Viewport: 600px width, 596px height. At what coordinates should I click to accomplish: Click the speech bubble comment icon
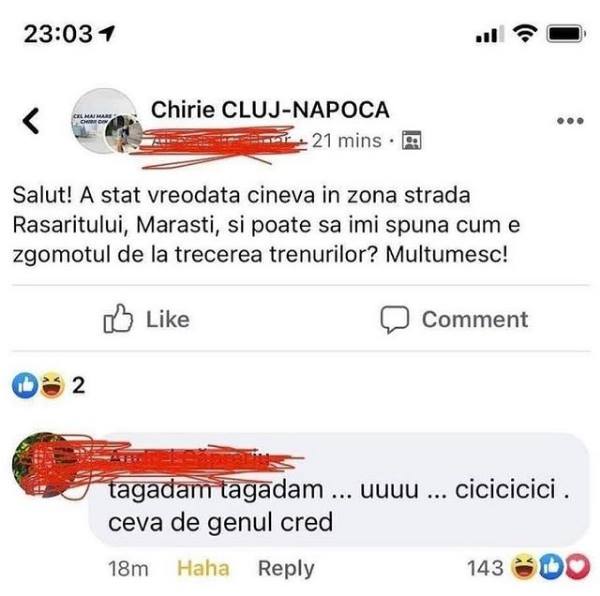pos(395,320)
